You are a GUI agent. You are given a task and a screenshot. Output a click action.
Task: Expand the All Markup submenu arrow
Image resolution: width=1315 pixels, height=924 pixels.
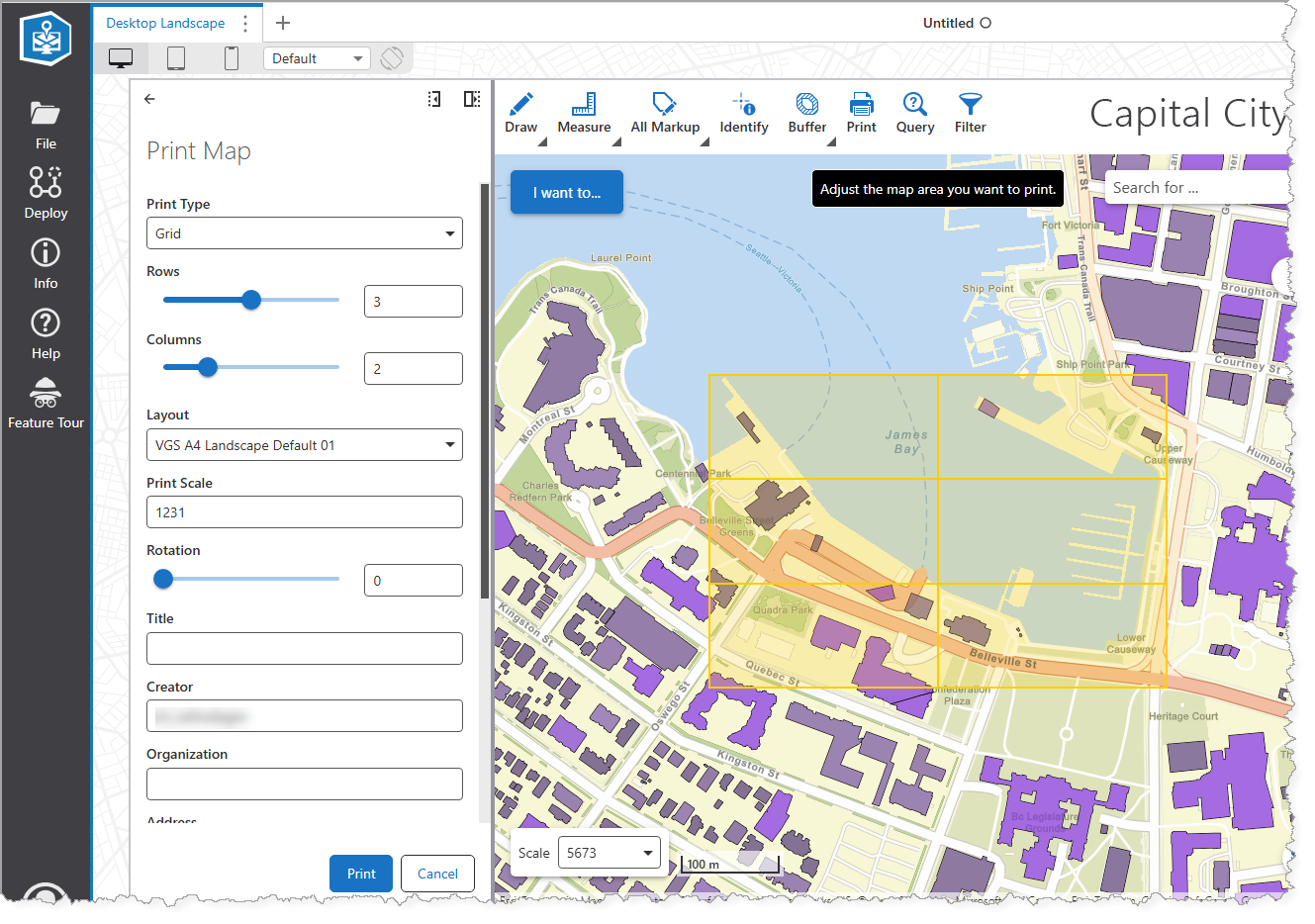click(704, 141)
